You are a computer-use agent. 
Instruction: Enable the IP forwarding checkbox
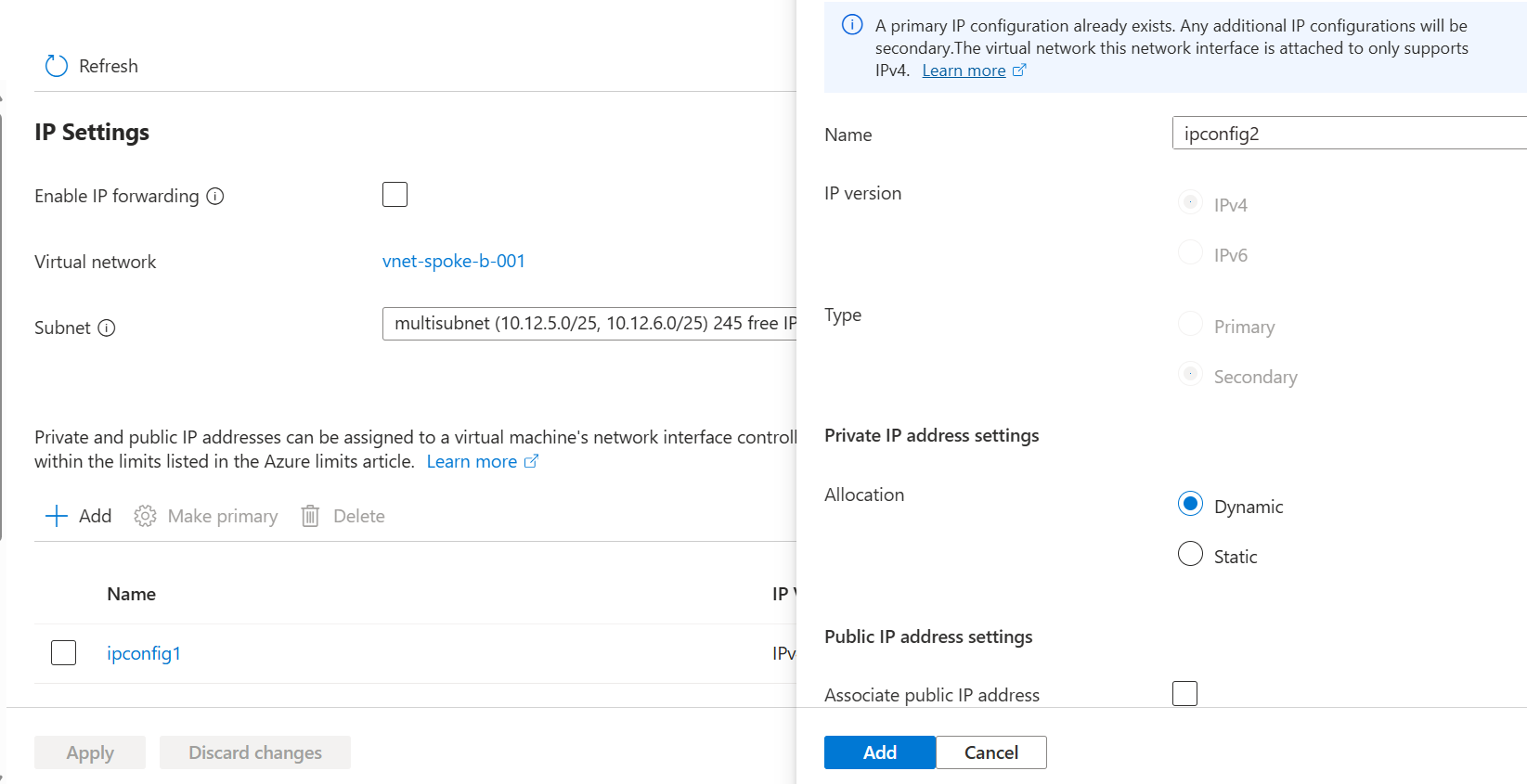coord(395,194)
